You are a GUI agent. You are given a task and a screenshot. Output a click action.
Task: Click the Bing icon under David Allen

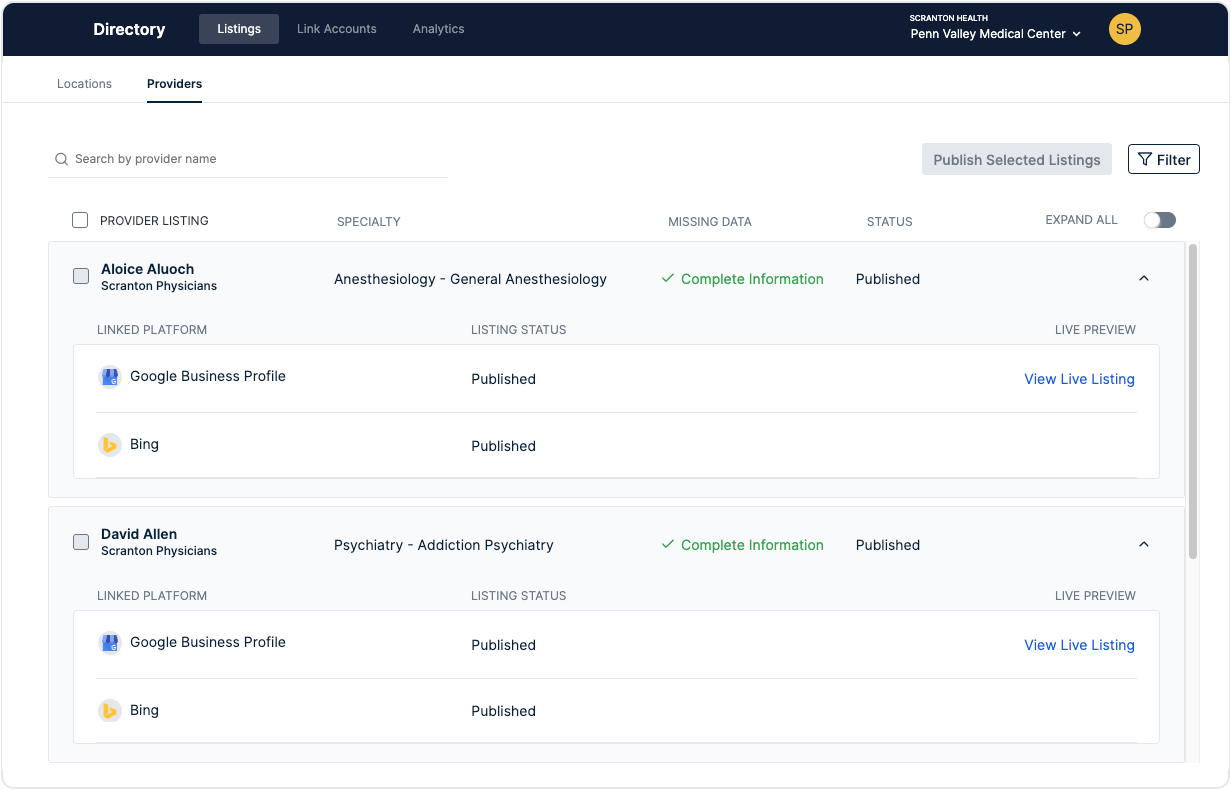[x=110, y=711]
